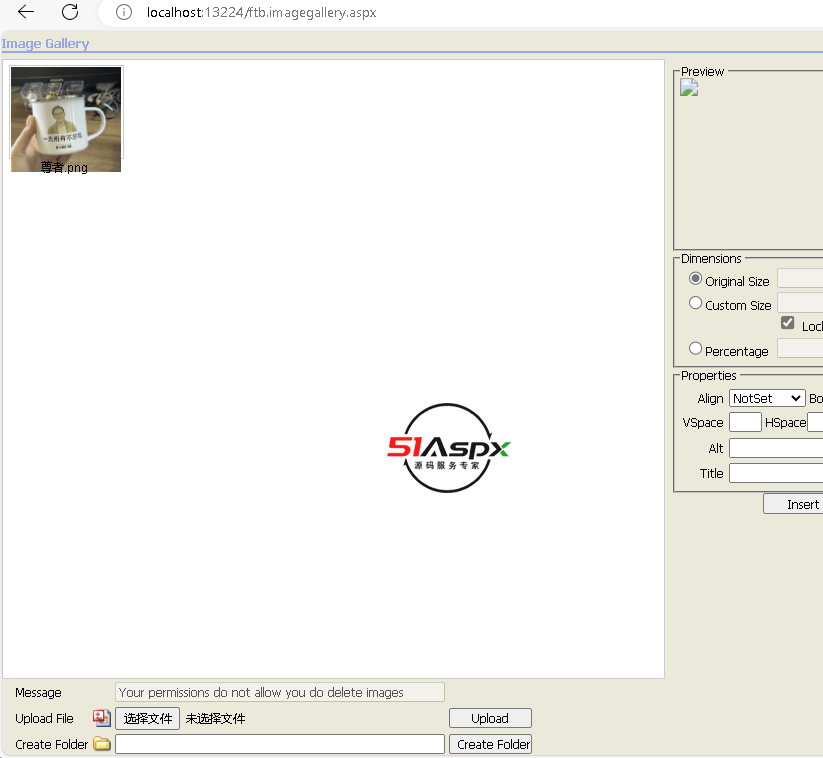Click the Percentage value field

[800, 348]
